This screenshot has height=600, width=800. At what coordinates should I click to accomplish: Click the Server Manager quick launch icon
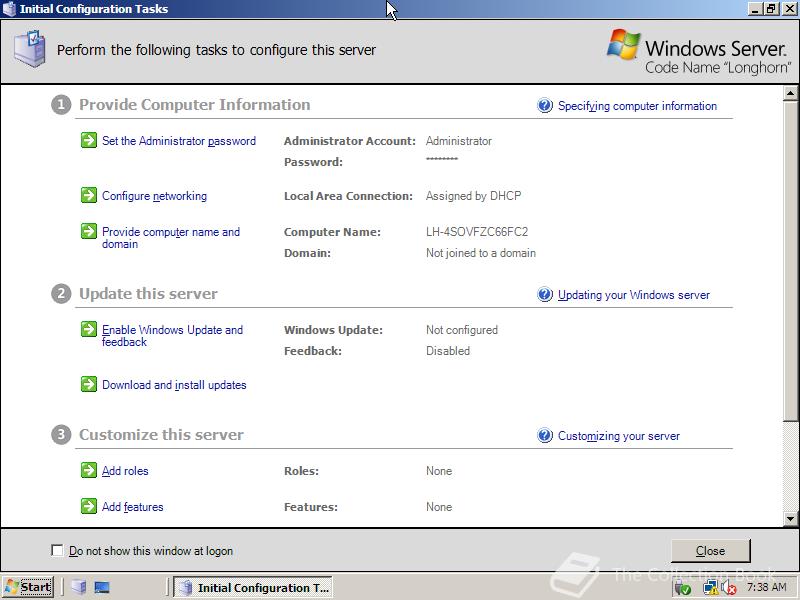pos(79,587)
